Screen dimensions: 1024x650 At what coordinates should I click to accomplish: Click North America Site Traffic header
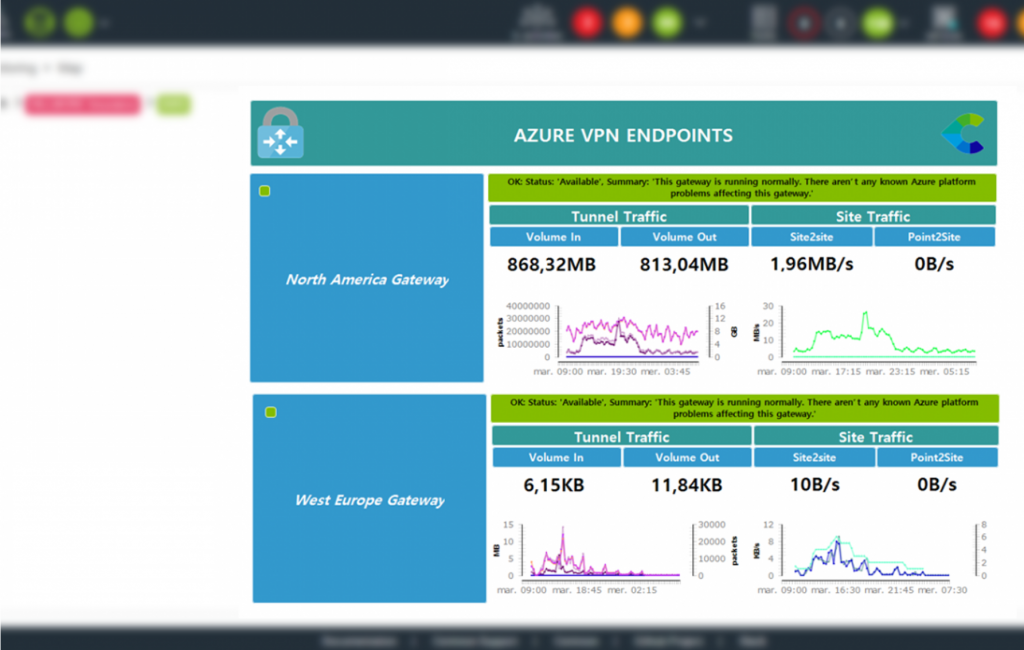coord(873,216)
